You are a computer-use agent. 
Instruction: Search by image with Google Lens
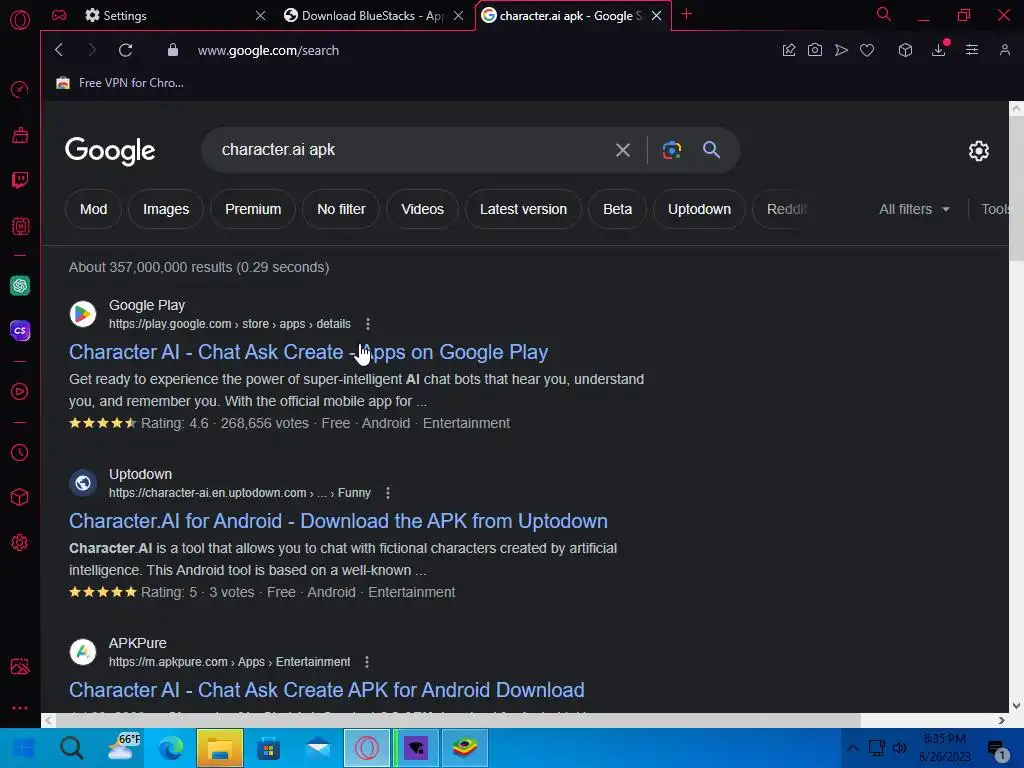coord(671,150)
